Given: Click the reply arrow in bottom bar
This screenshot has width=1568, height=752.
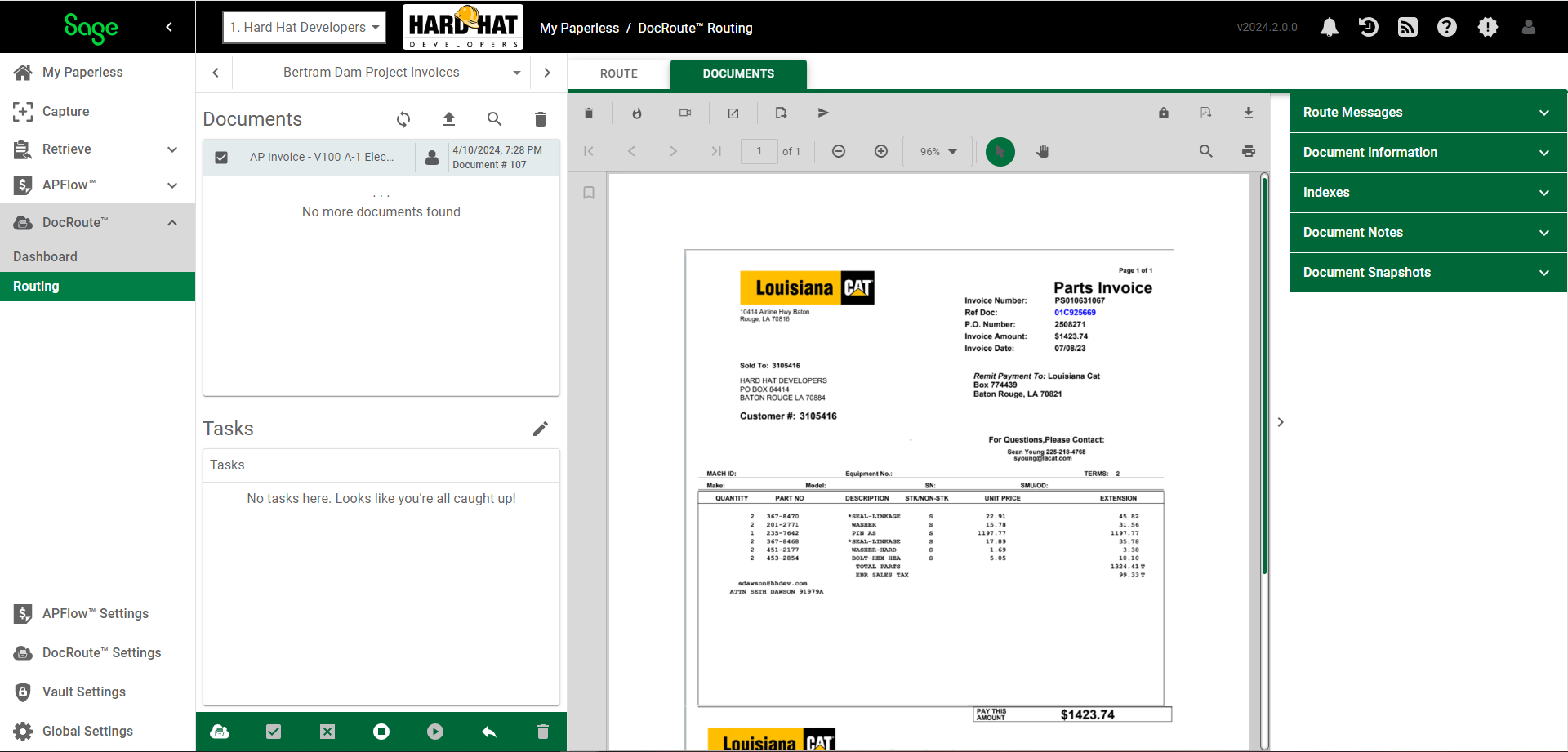Looking at the screenshot, I should [x=489, y=732].
